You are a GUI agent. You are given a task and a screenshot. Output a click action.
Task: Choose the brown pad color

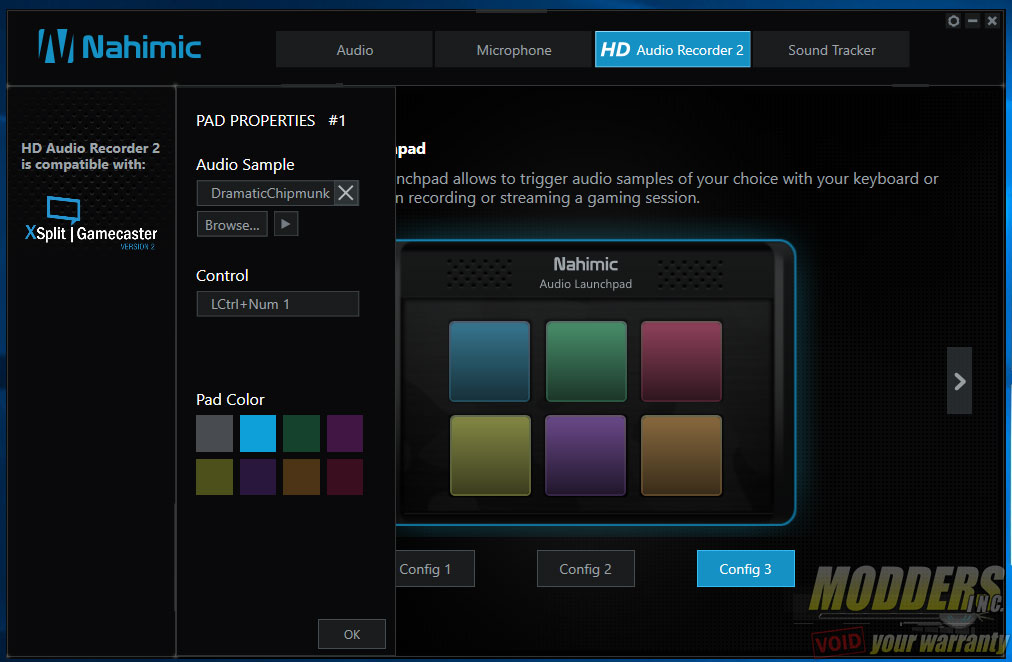click(x=301, y=477)
